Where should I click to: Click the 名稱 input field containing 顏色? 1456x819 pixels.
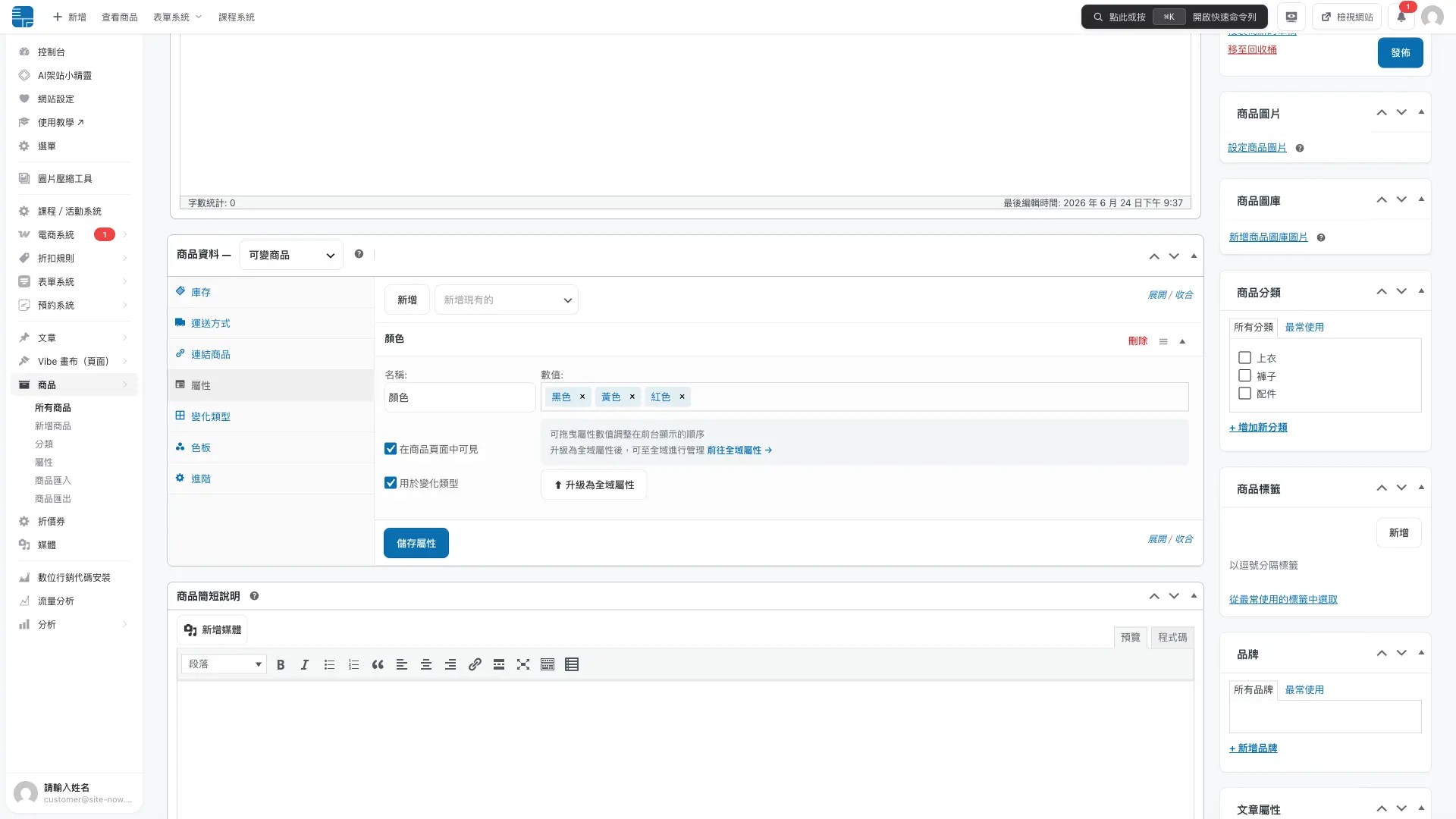(x=460, y=397)
